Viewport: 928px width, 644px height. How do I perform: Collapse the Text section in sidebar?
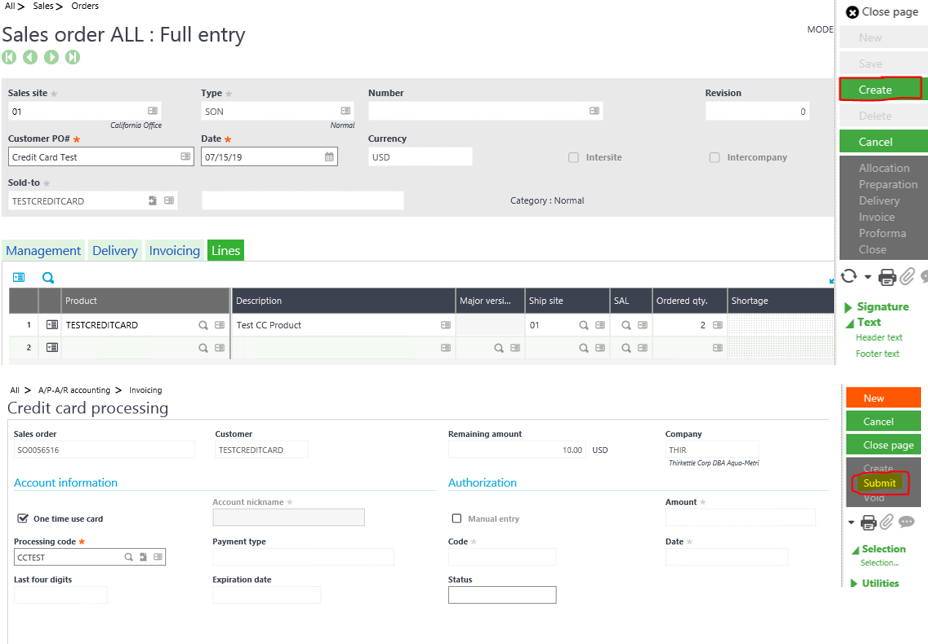pyautogui.click(x=849, y=323)
